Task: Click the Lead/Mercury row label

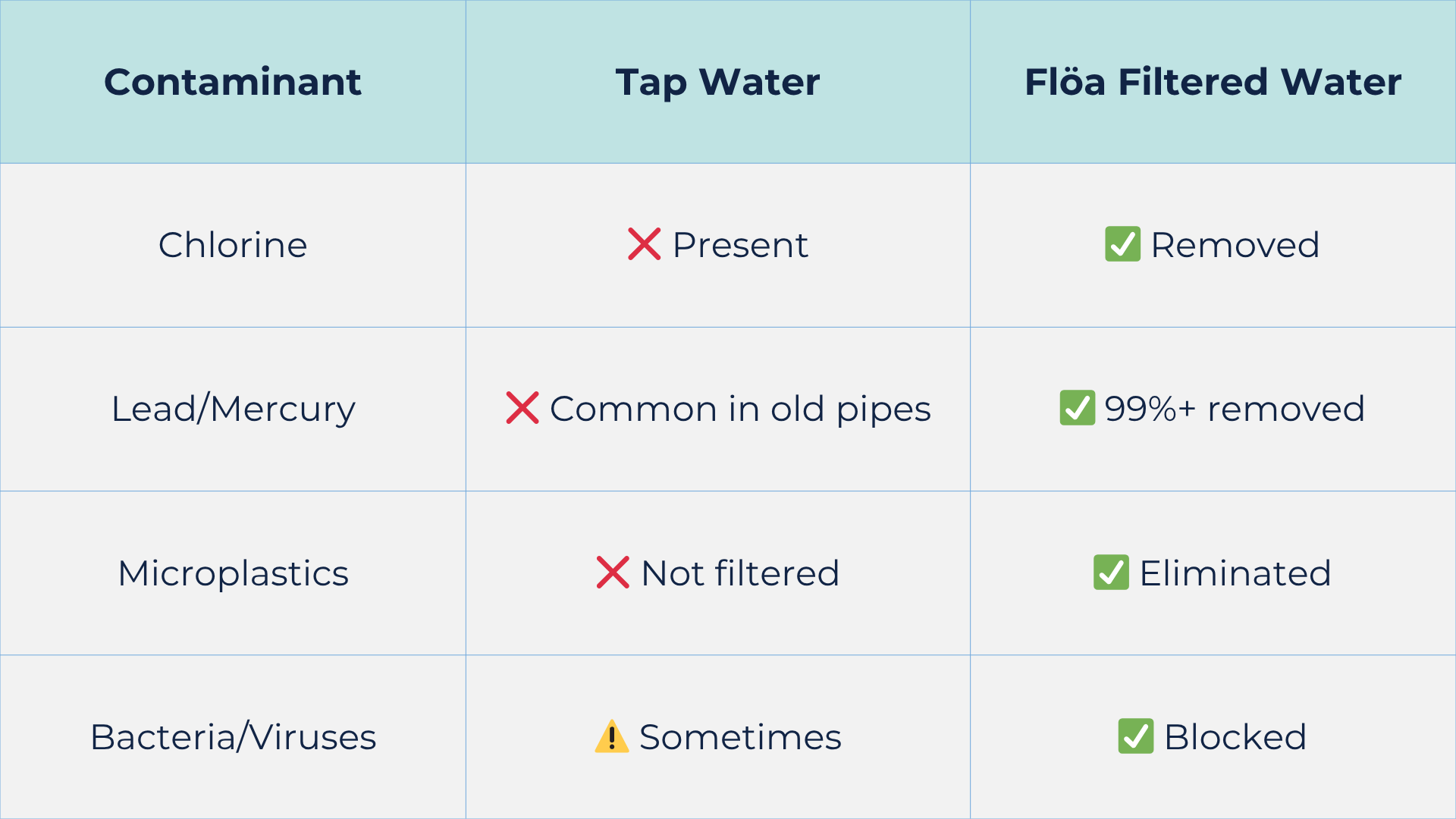Action: tap(233, 409)
